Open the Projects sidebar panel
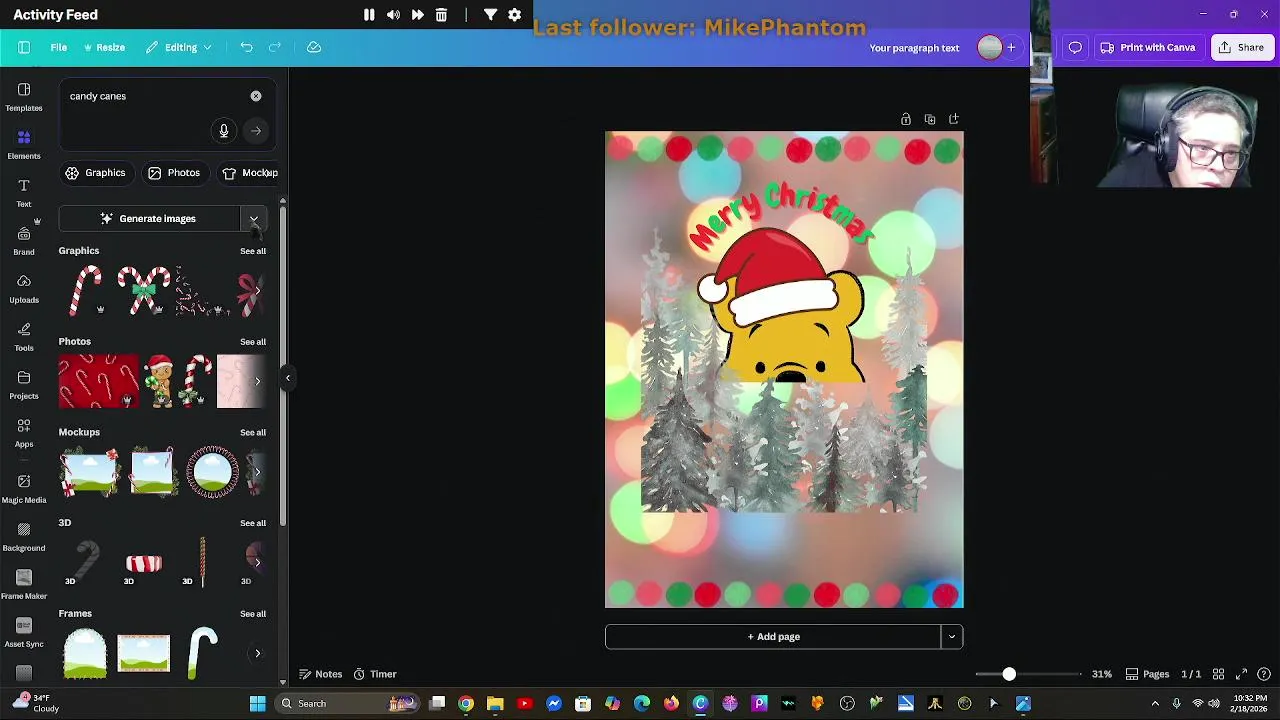 point(24,385)
